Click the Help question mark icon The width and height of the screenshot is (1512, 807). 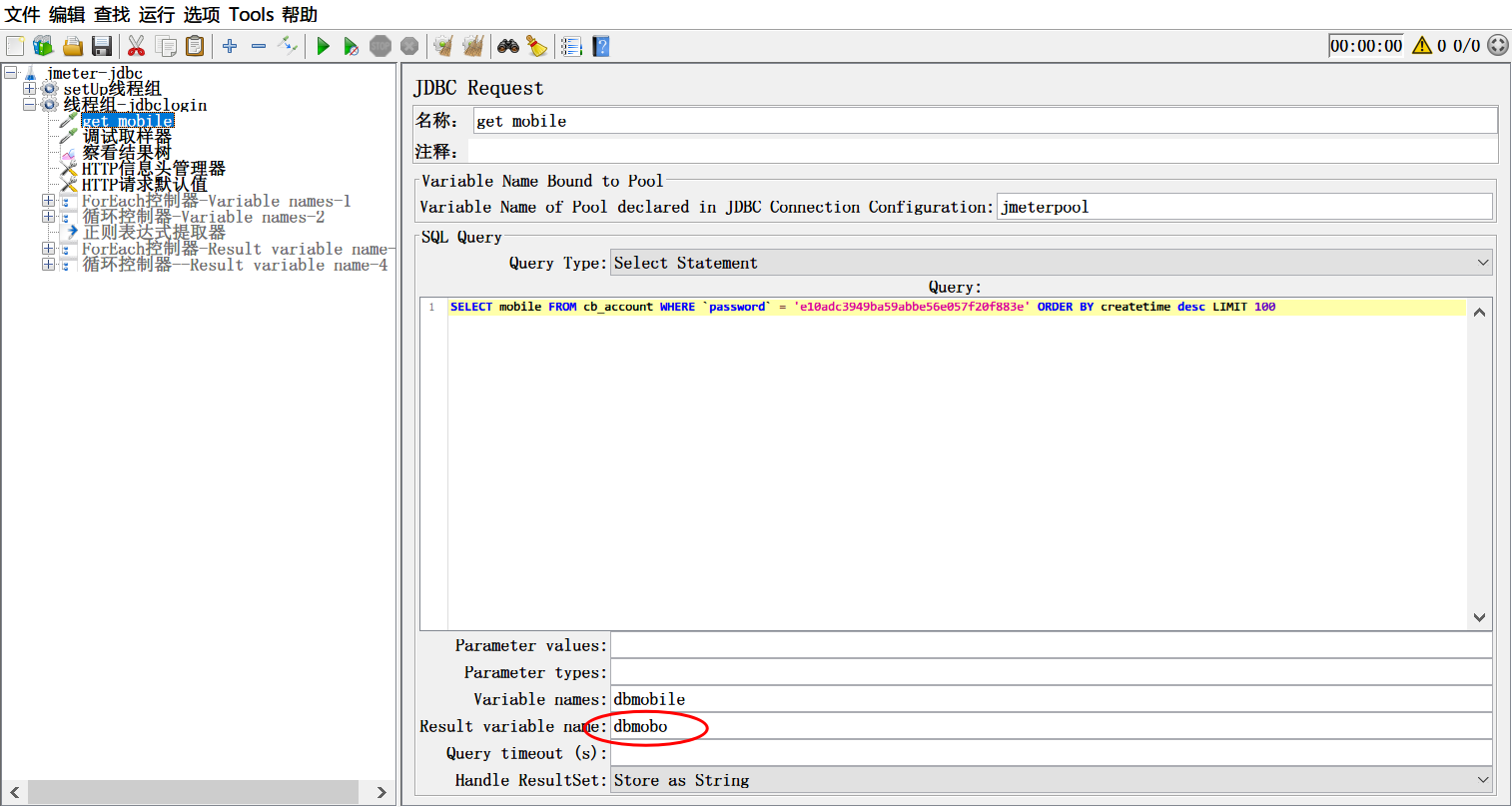[600, 46]
